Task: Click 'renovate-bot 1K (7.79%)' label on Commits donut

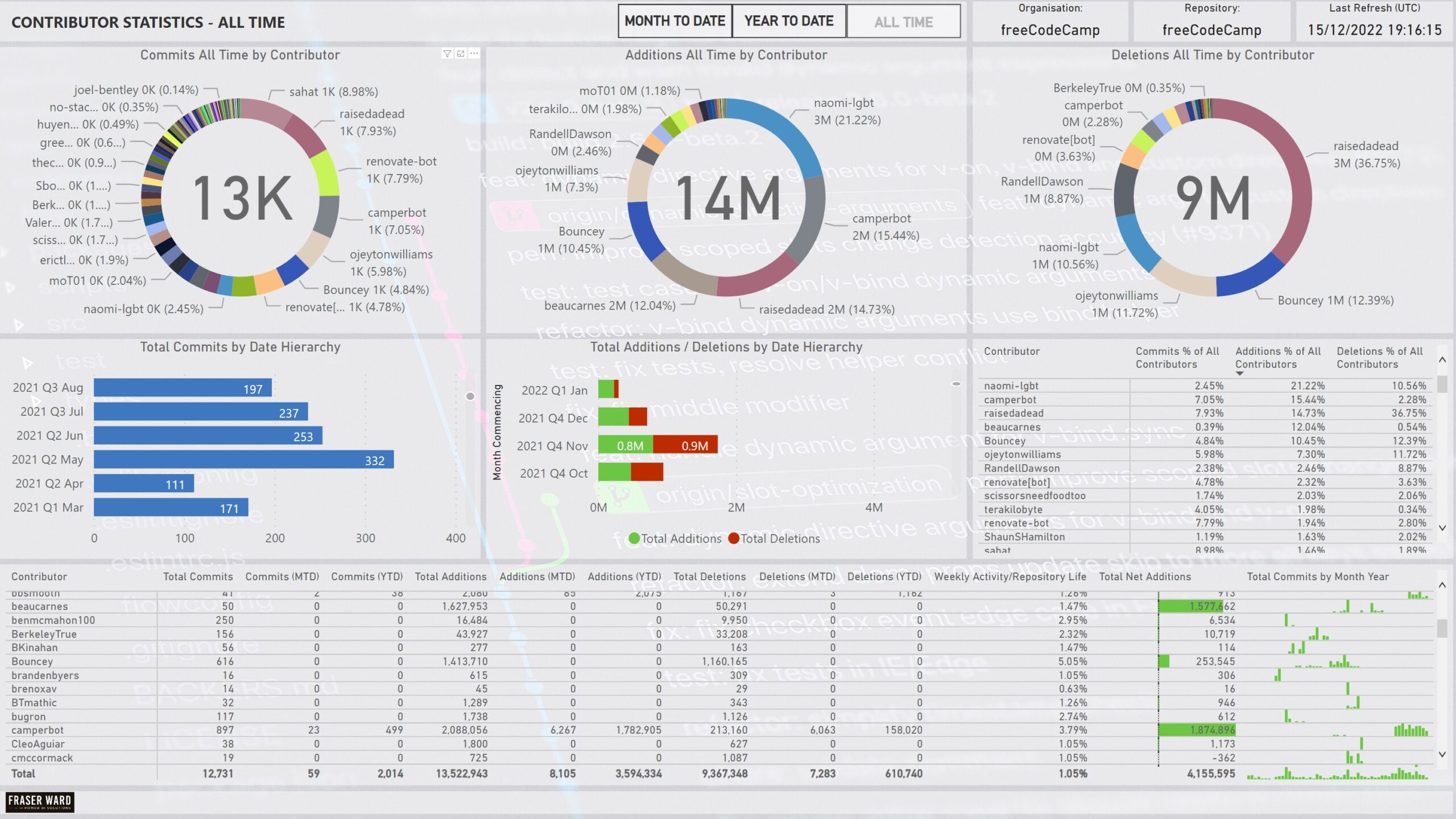Action: pyautogui.click(x=401, y=170)
